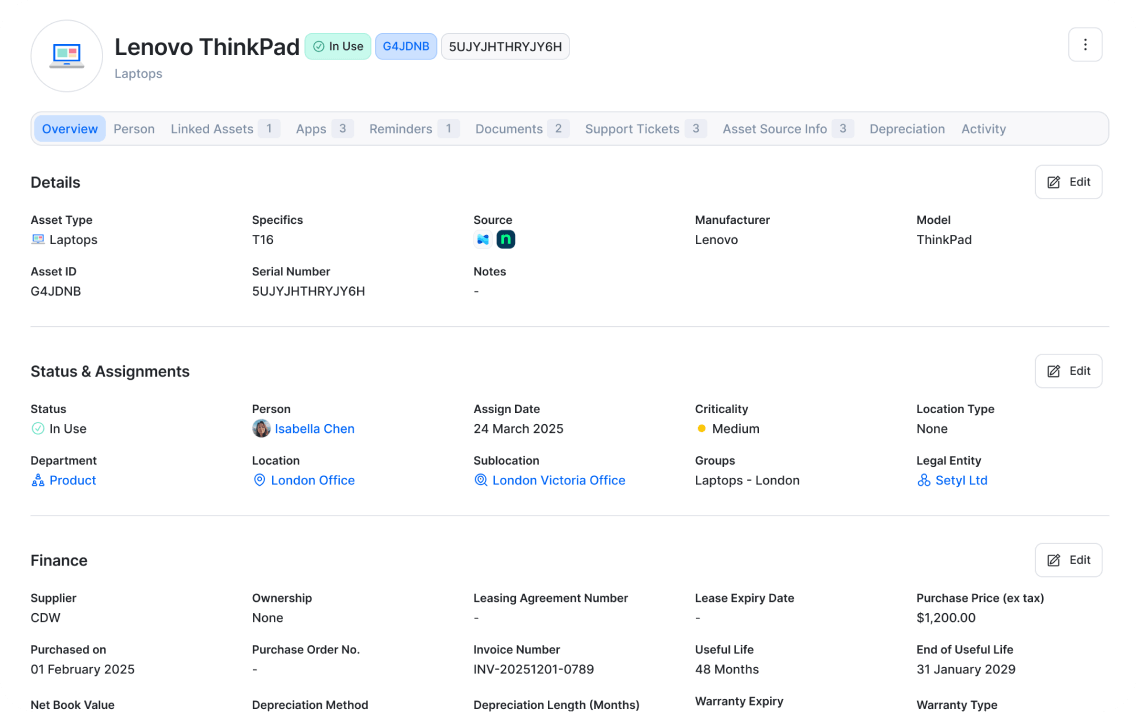This screenshot has height=712, width=1136.
Task: Click the 5UJYJHTHRYJY6H serial number badge
Action: (505, 46)
